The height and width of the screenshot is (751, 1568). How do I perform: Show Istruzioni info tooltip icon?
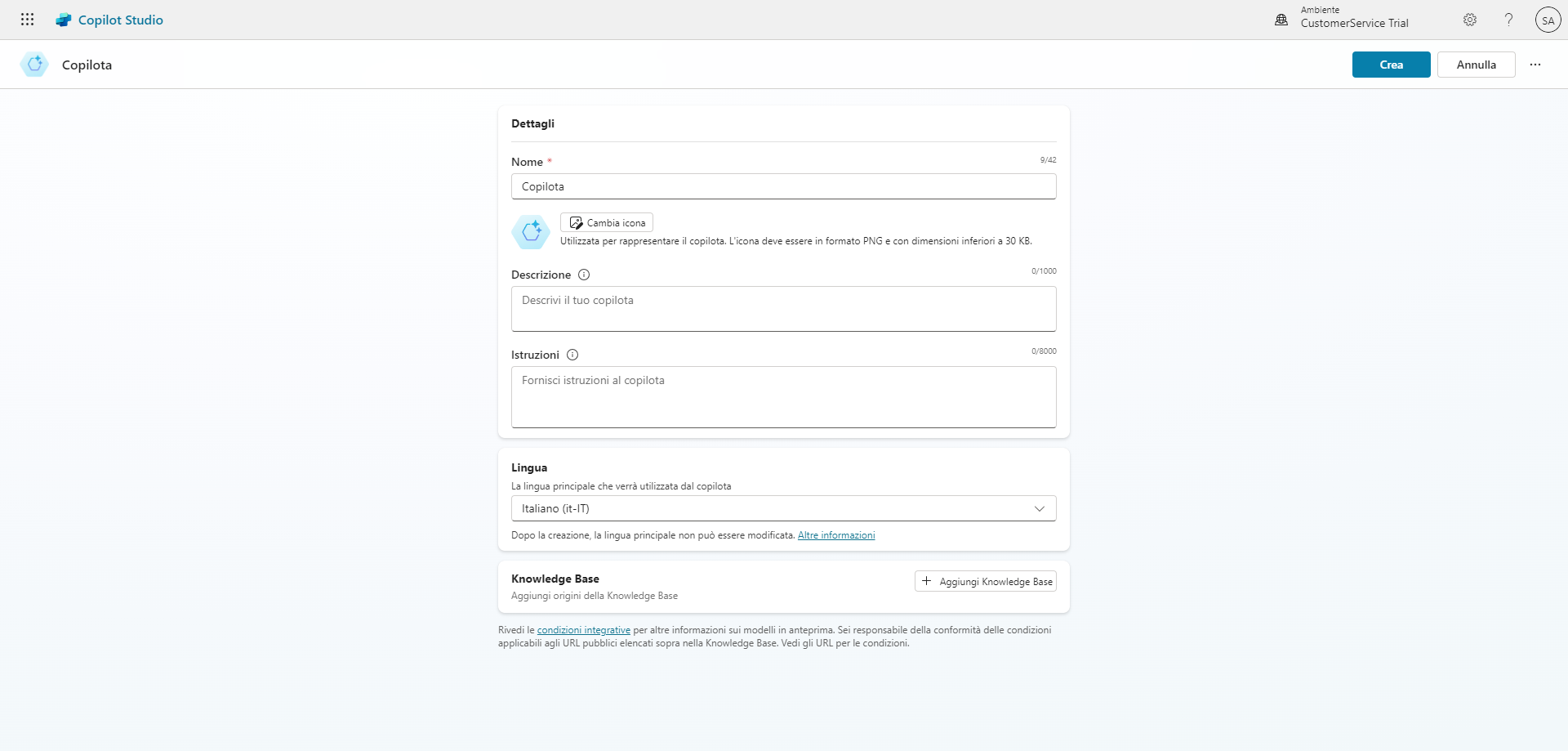(572, 355)
